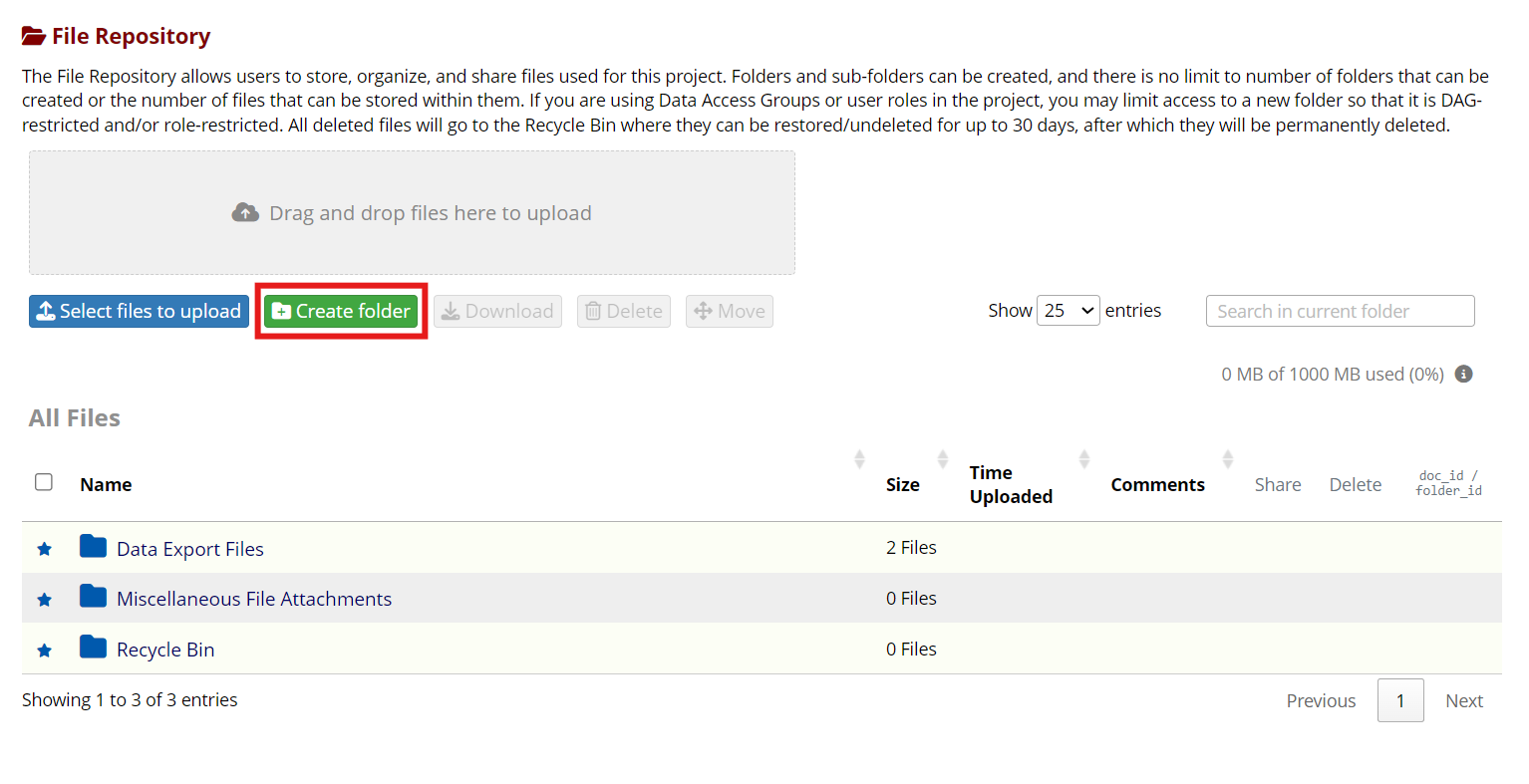Toggle the select-all checkbox in table header
This screenshot has width=1529, height=784.
[44, 482]
